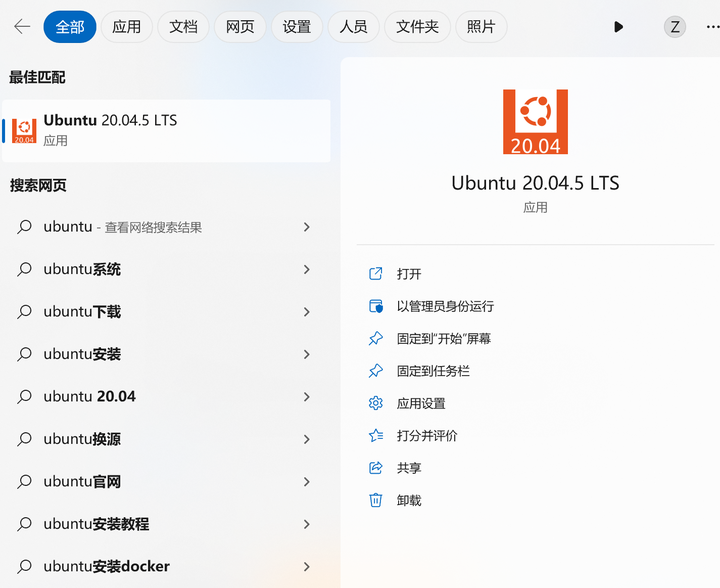Click search icon beside ubuntu安装docker
720x588 pixels.
click(24, 566)
